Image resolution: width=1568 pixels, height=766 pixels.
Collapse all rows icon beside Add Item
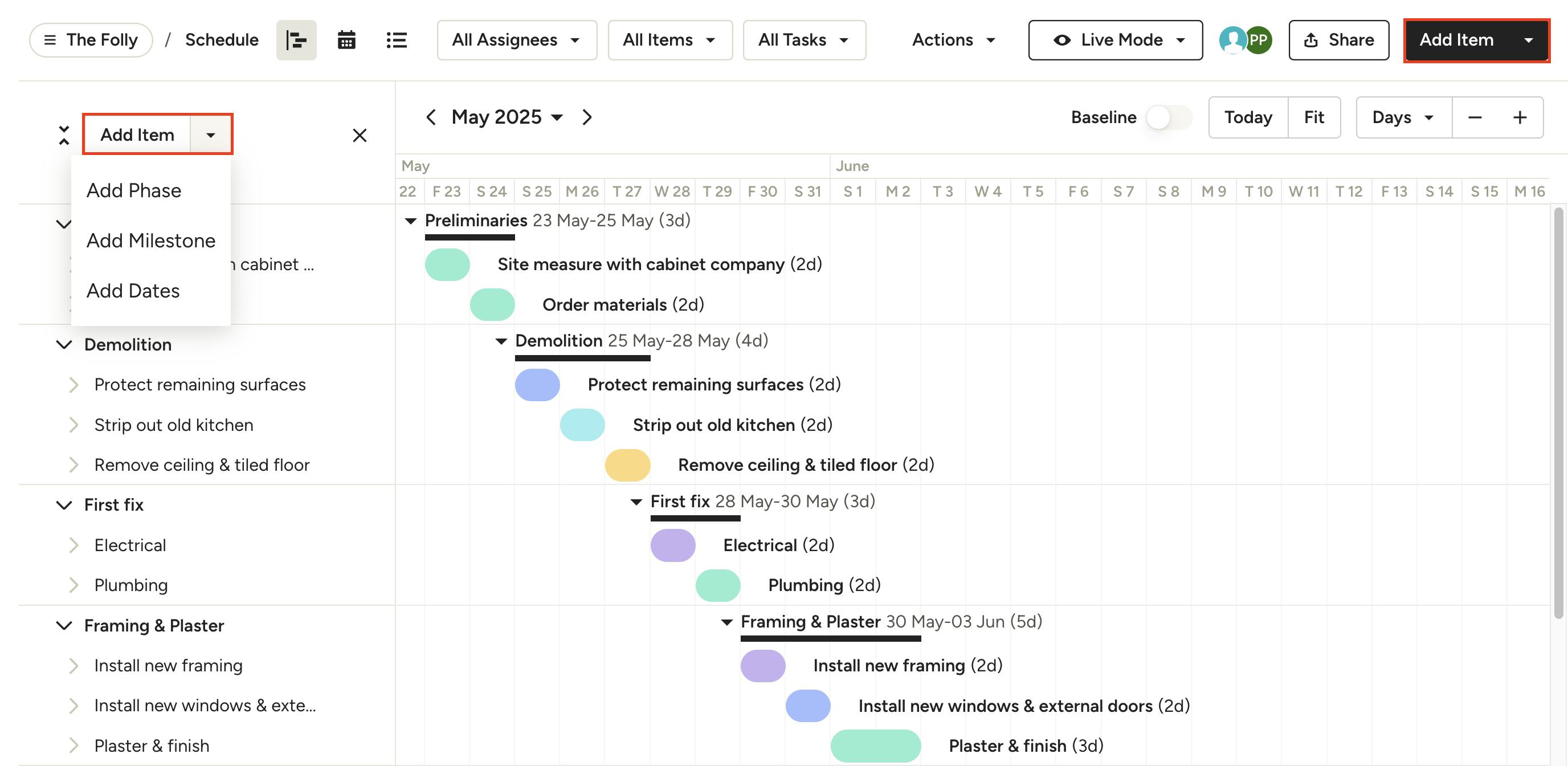pos(64,135)
